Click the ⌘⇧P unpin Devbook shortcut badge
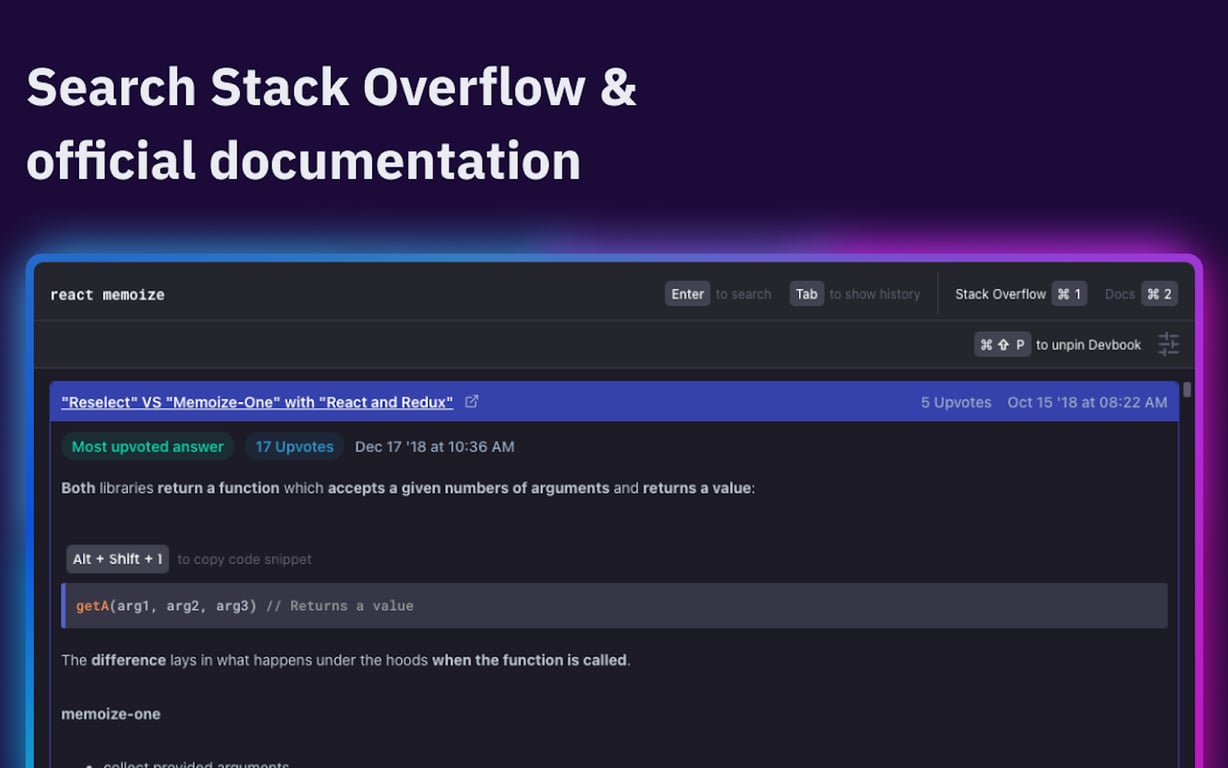This screenshot has width=1228, height=768. [1002, 344]
